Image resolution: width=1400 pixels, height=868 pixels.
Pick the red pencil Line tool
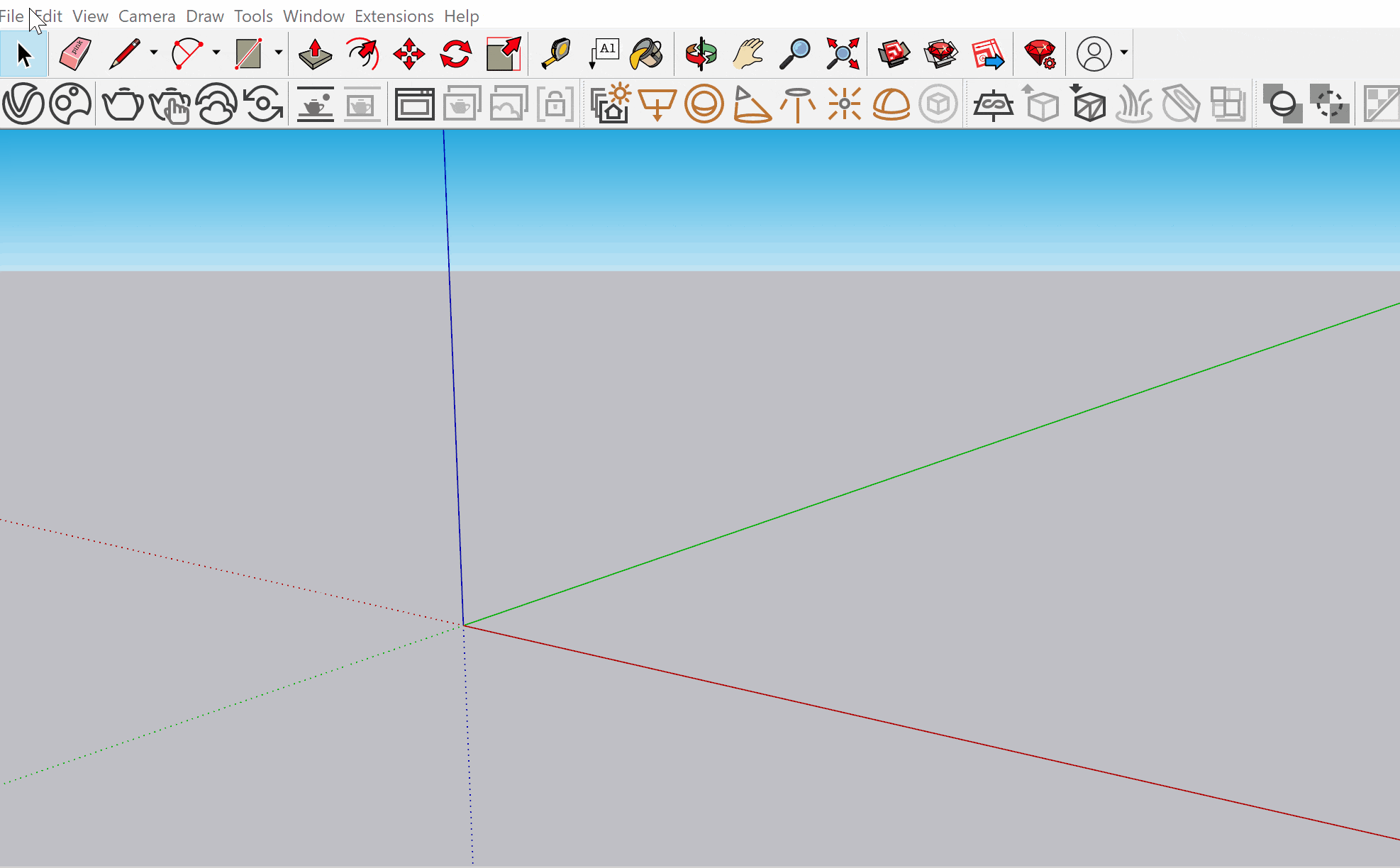125,54
